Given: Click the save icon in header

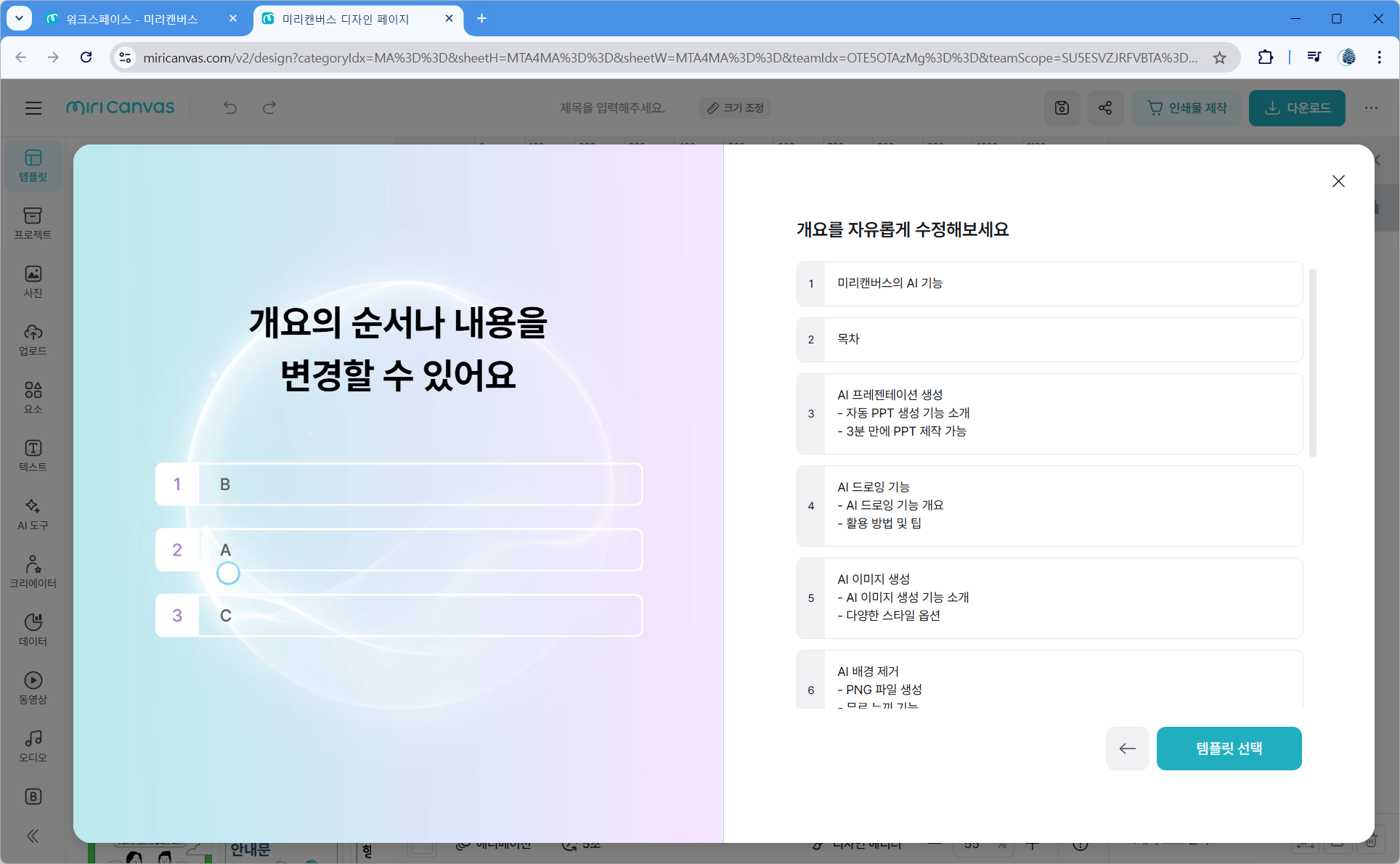Looking at the screenshot, I should 1062,108.
